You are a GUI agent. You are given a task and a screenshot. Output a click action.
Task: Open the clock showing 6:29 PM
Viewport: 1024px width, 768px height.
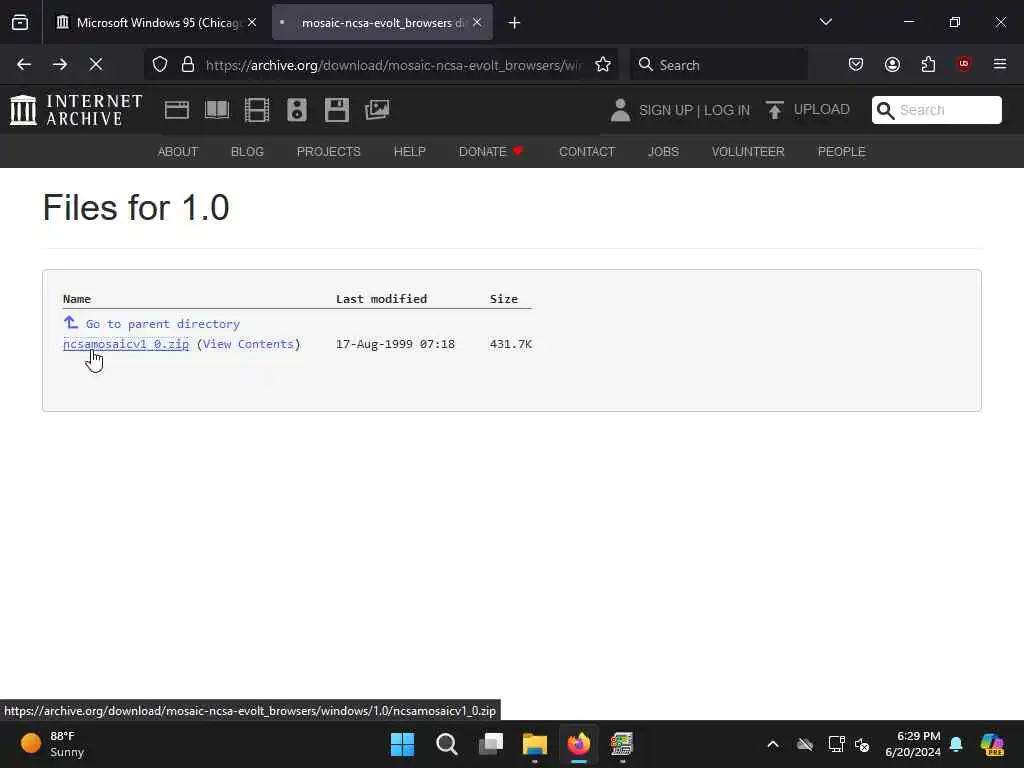[x=913, y=744]
